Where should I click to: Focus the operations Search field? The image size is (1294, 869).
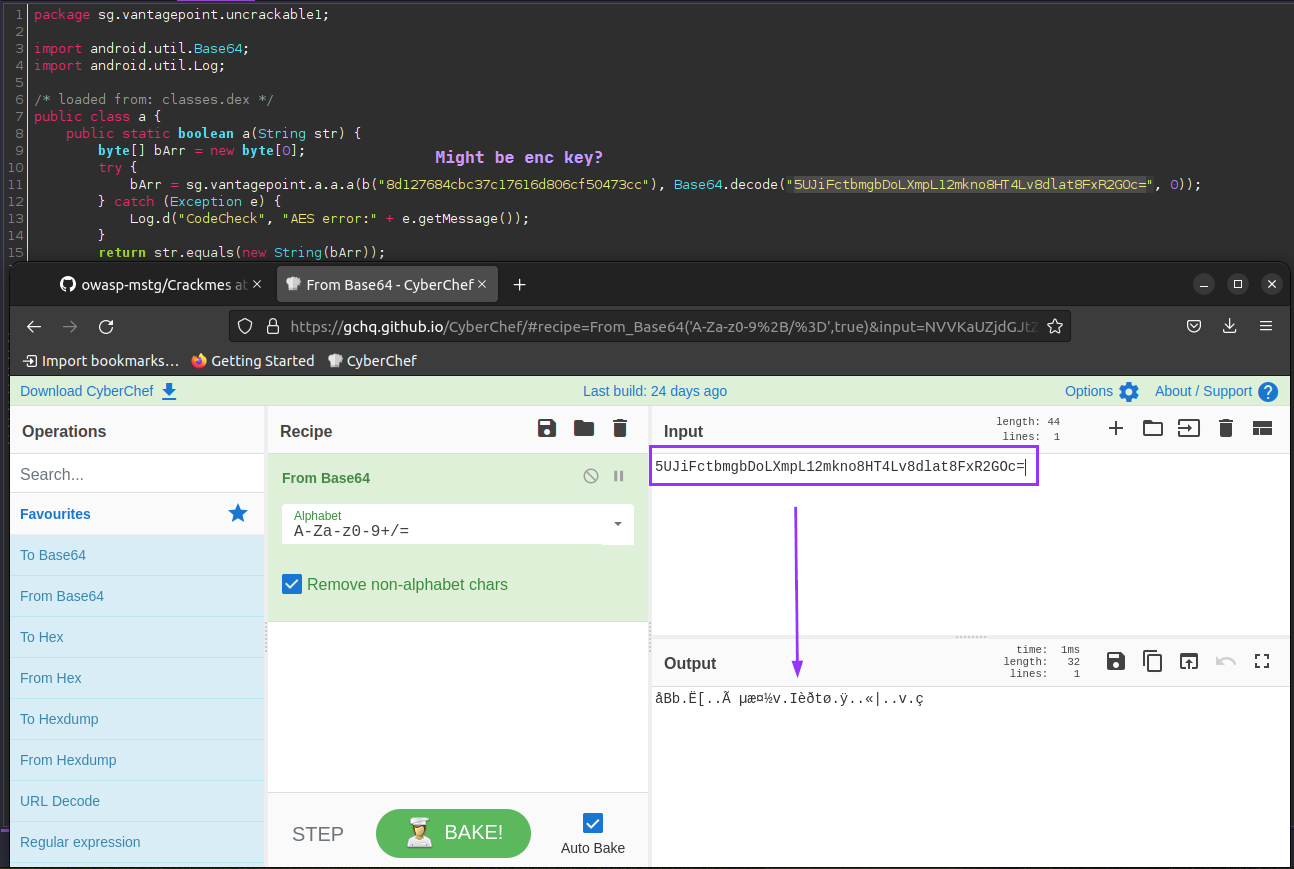click(138, 474)
